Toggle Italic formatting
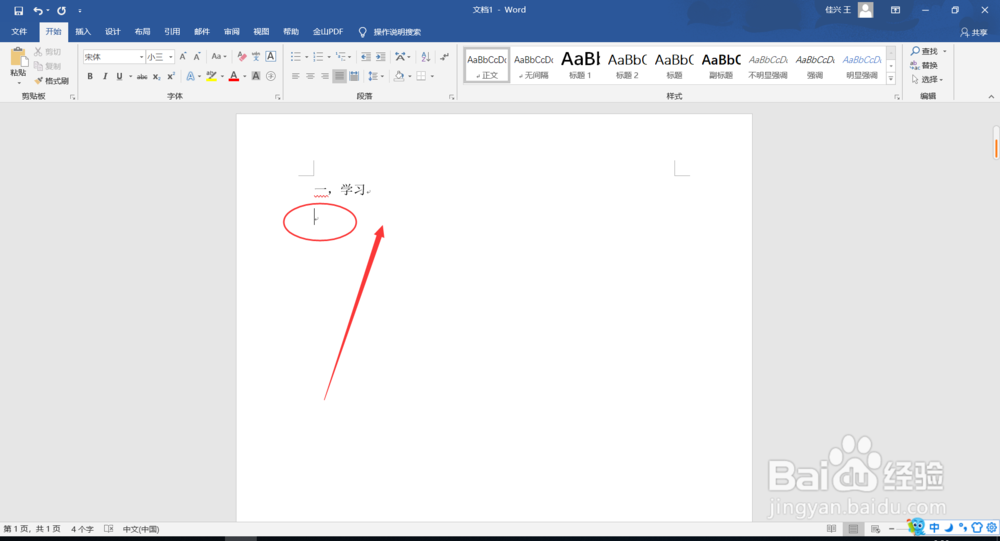 click(x=105, y=77)
